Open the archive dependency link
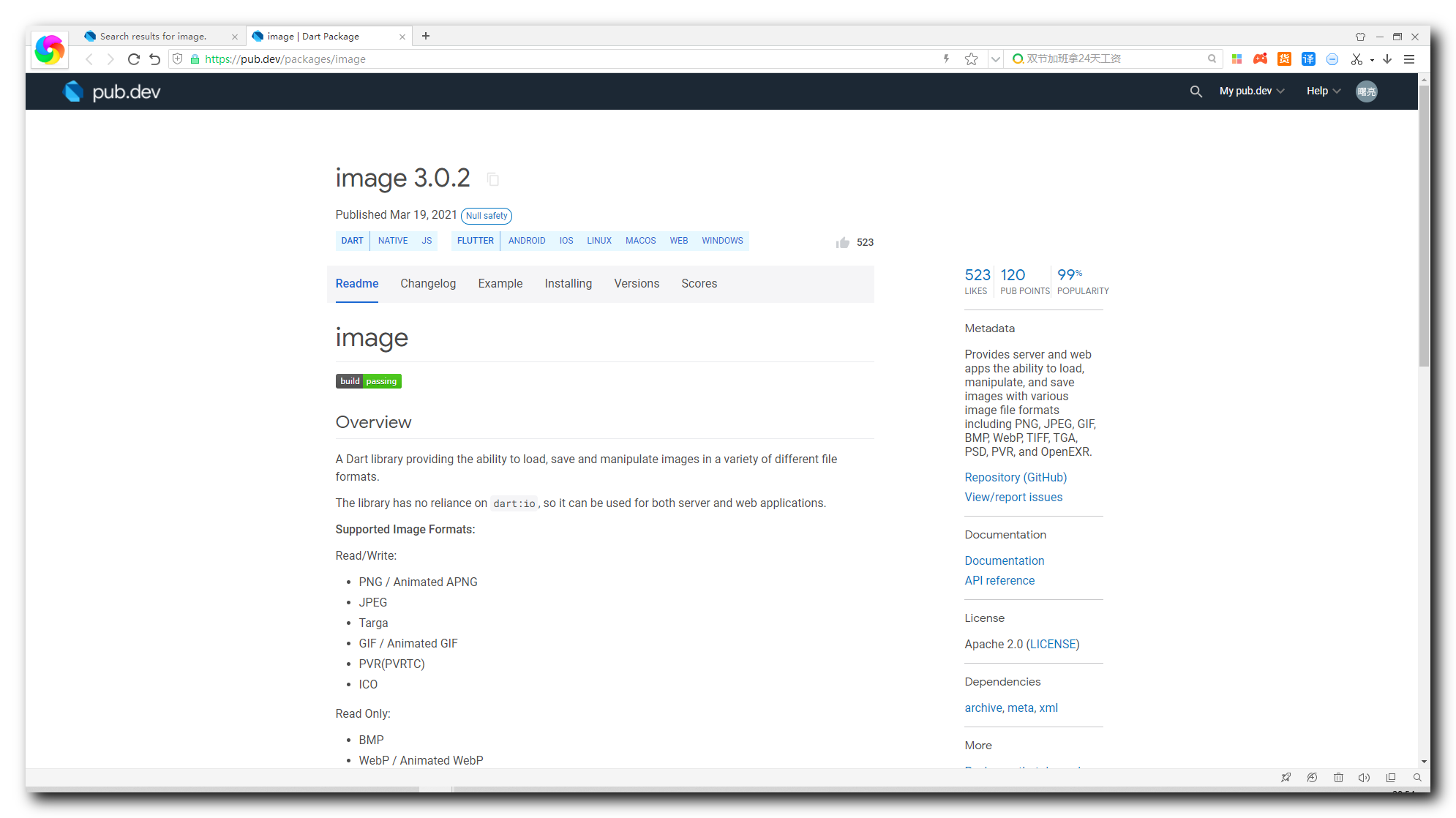 coord(983,708)
